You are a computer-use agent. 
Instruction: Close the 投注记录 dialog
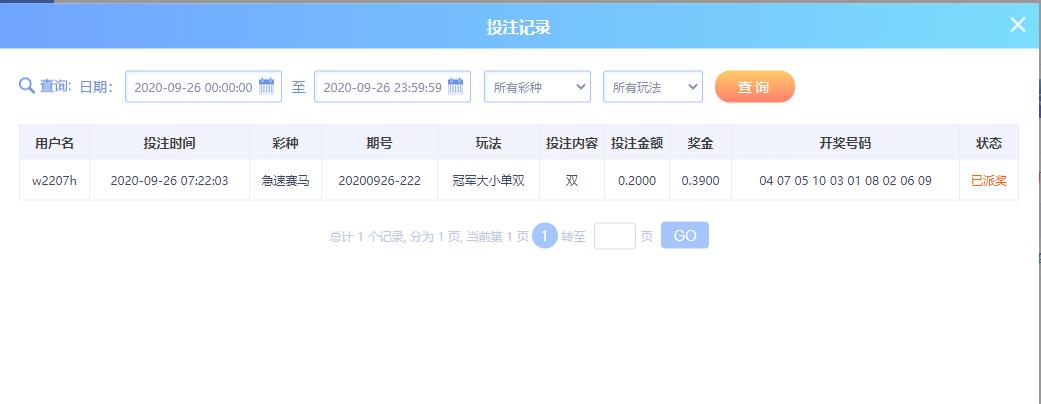[x=1018, y=25]
